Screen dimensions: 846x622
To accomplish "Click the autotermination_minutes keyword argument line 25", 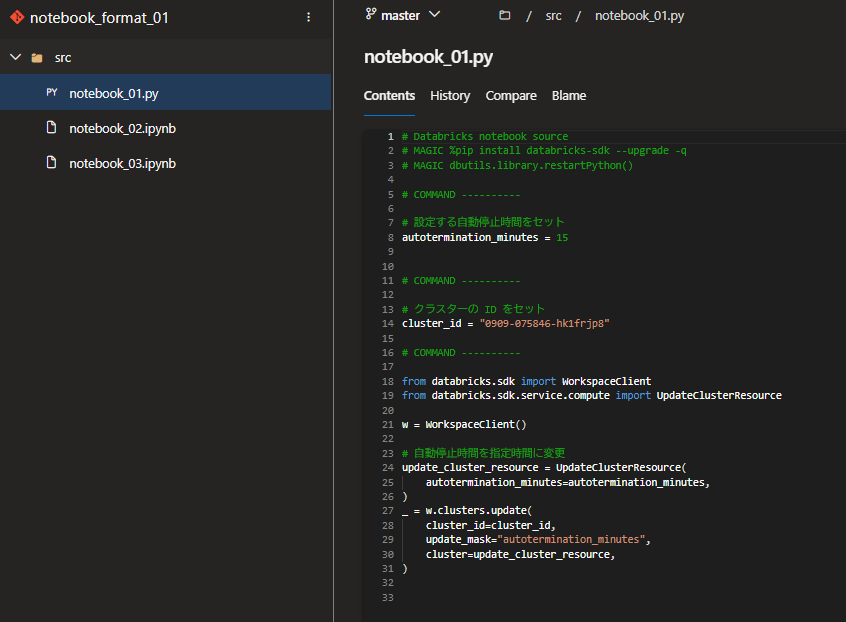I will (x=568, y=482).
